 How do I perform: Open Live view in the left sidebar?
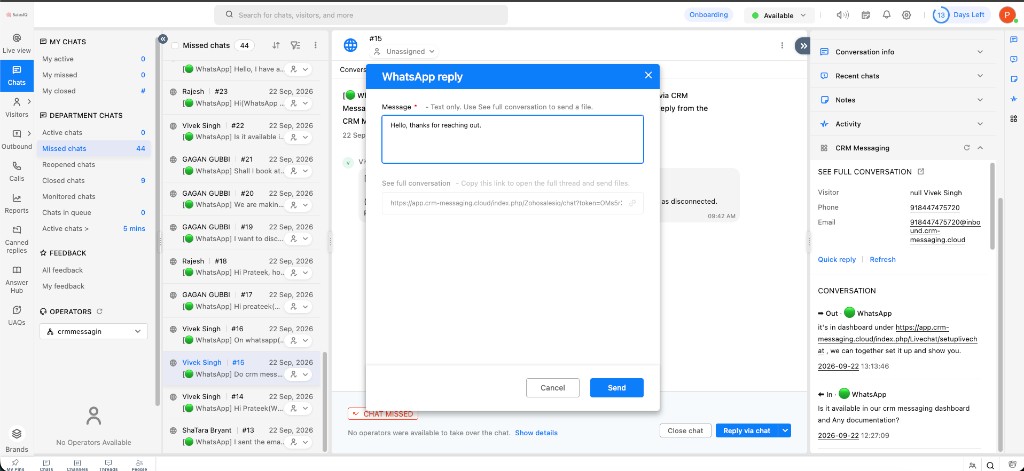tap(16, 43)
